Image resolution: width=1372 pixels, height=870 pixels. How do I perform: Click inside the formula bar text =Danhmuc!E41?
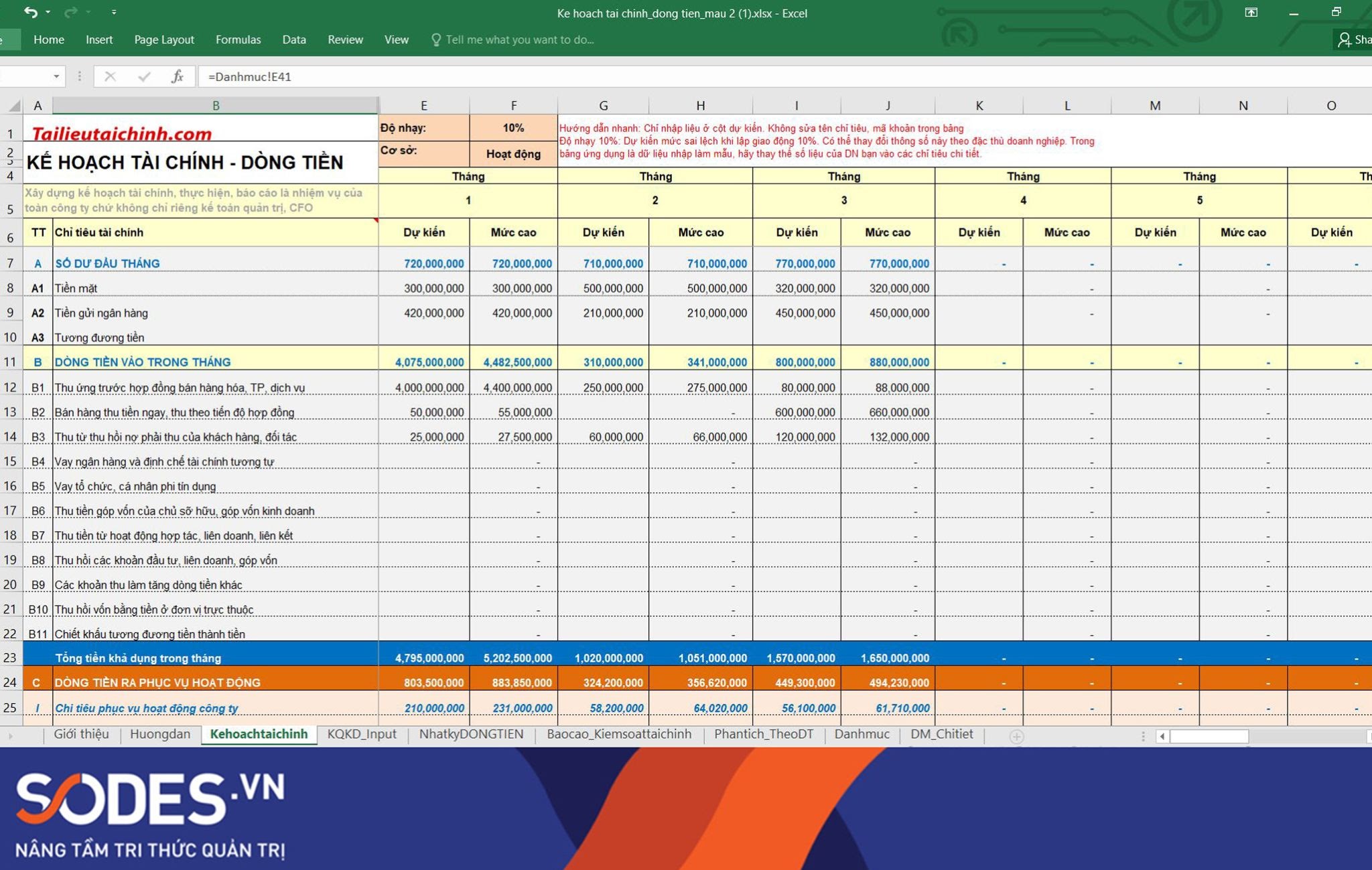tap(250, 76)
